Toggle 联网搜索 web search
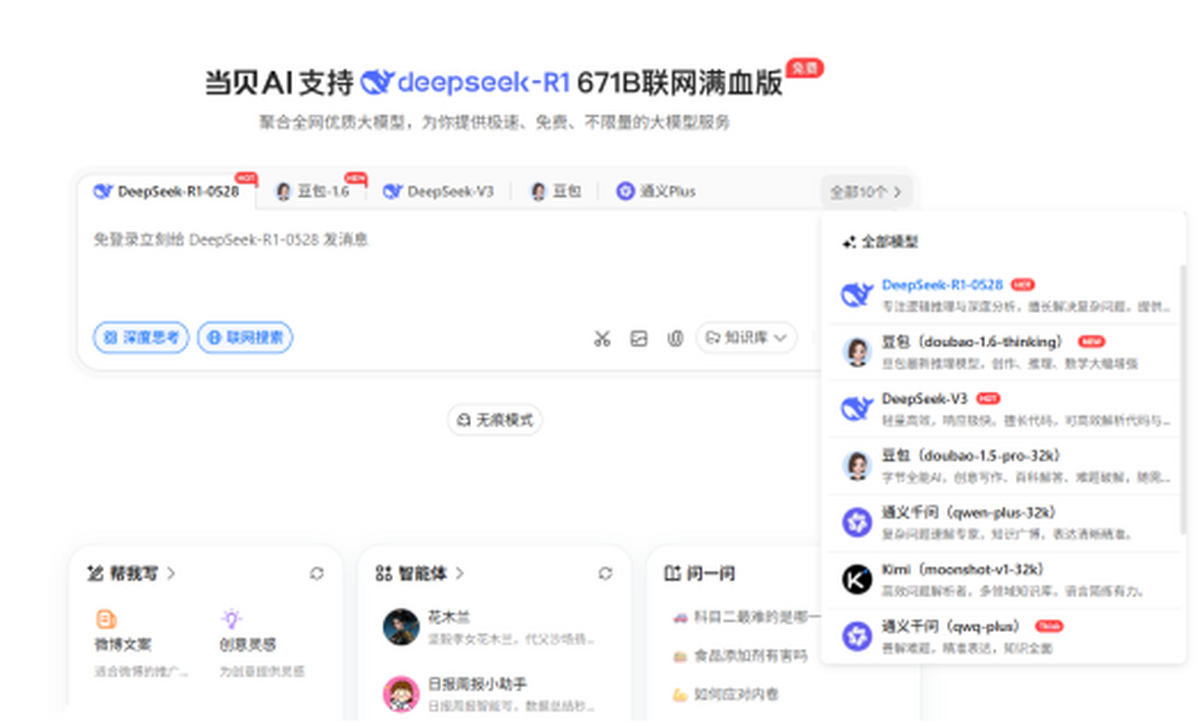This screenshot has width=1200, height=723. click(245, 338)
